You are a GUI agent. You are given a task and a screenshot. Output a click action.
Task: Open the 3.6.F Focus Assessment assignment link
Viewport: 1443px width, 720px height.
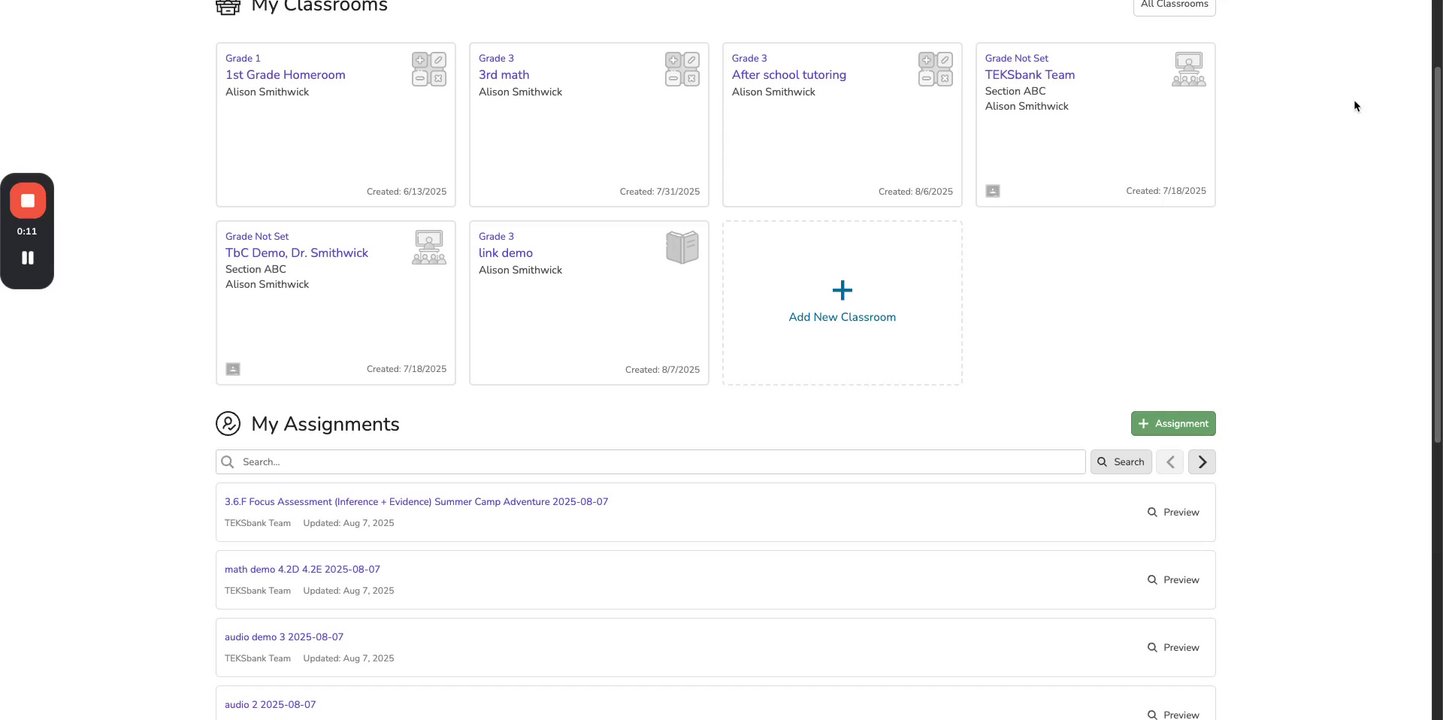tap(416, 502)
